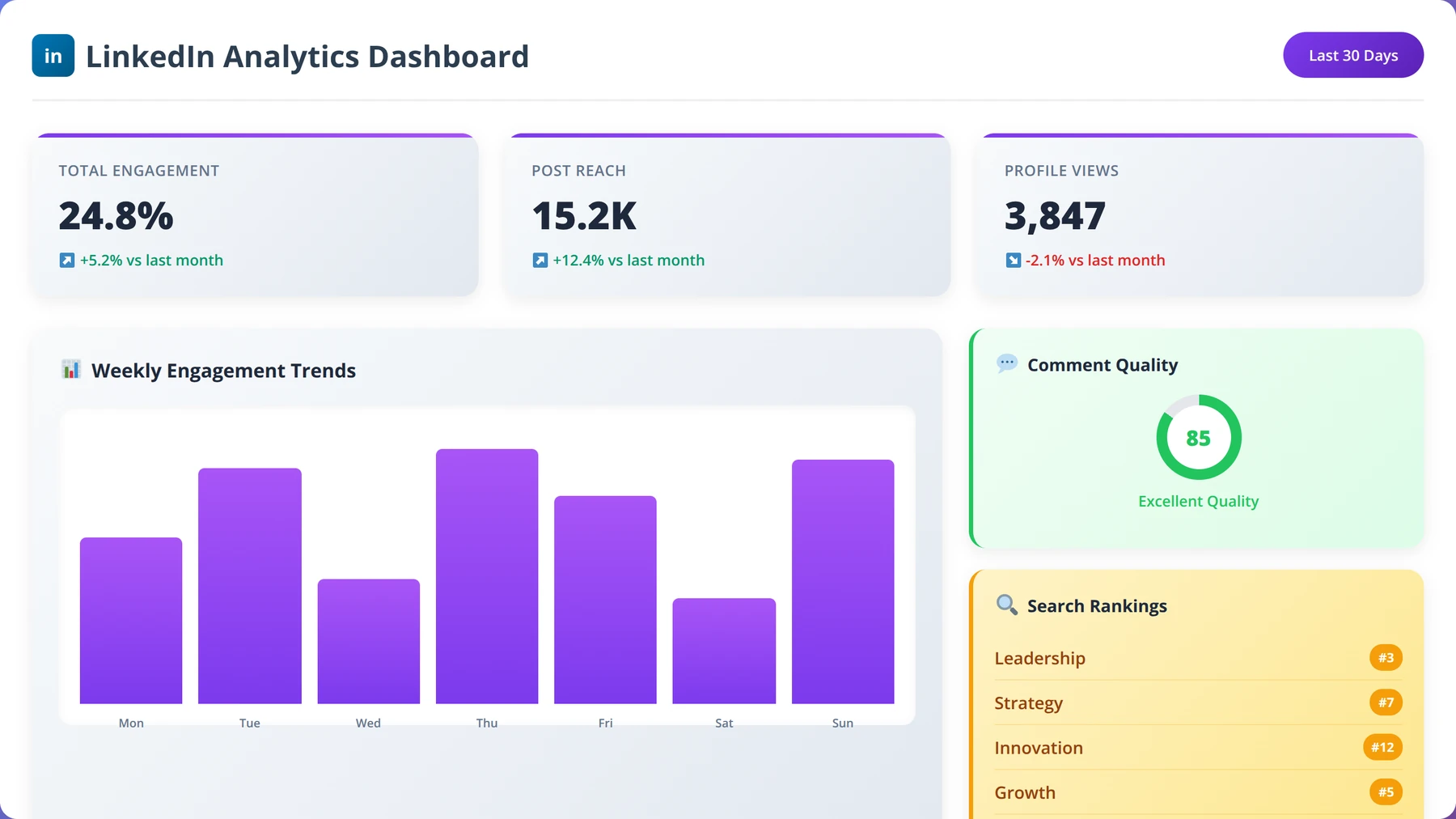Open the Last 30 Days range selector
The width and height of the screenshot is (1456, 819).
[1353, 55]
